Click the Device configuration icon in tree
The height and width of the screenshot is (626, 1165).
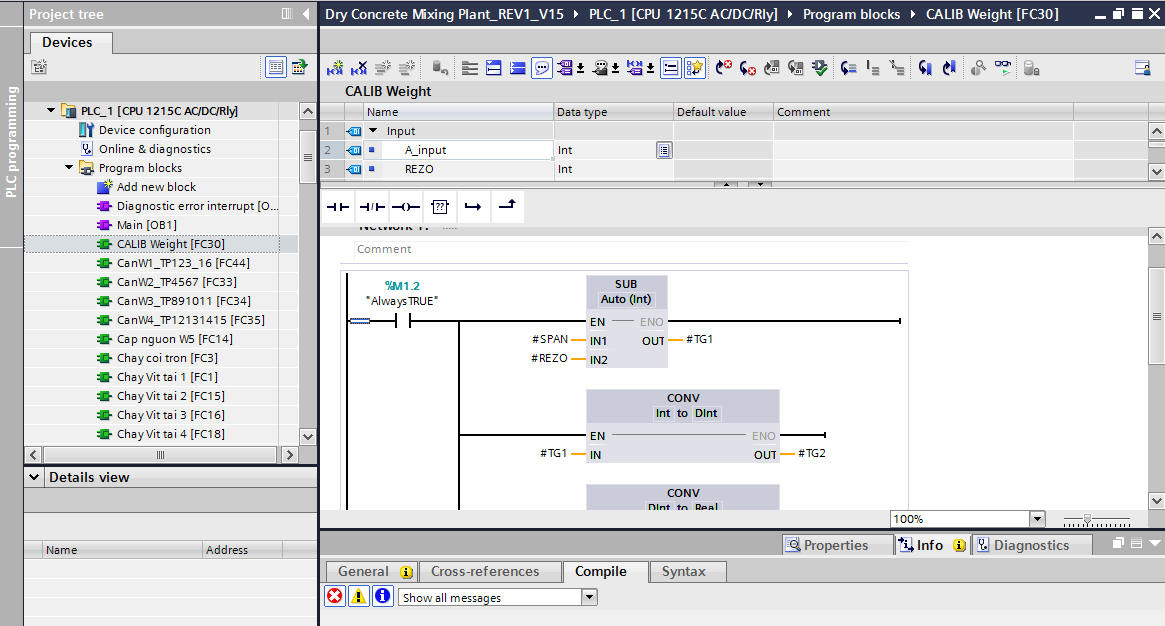[86, 130]
